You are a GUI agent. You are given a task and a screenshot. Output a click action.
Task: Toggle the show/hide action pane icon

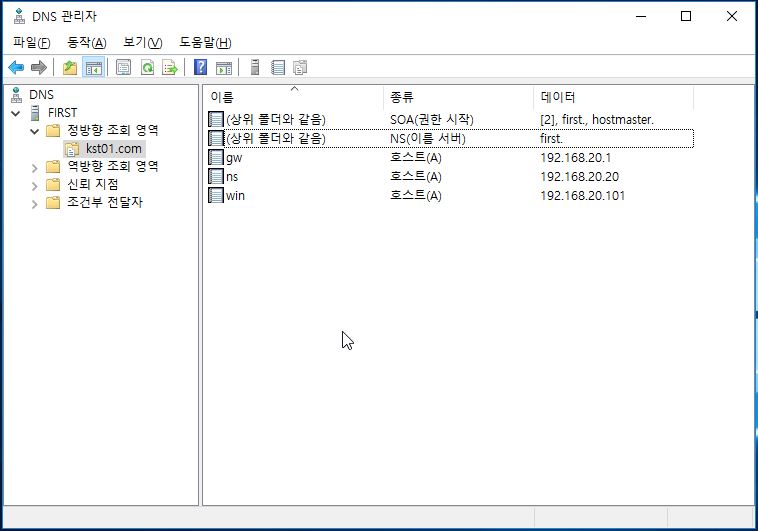[x=223, y=67]
